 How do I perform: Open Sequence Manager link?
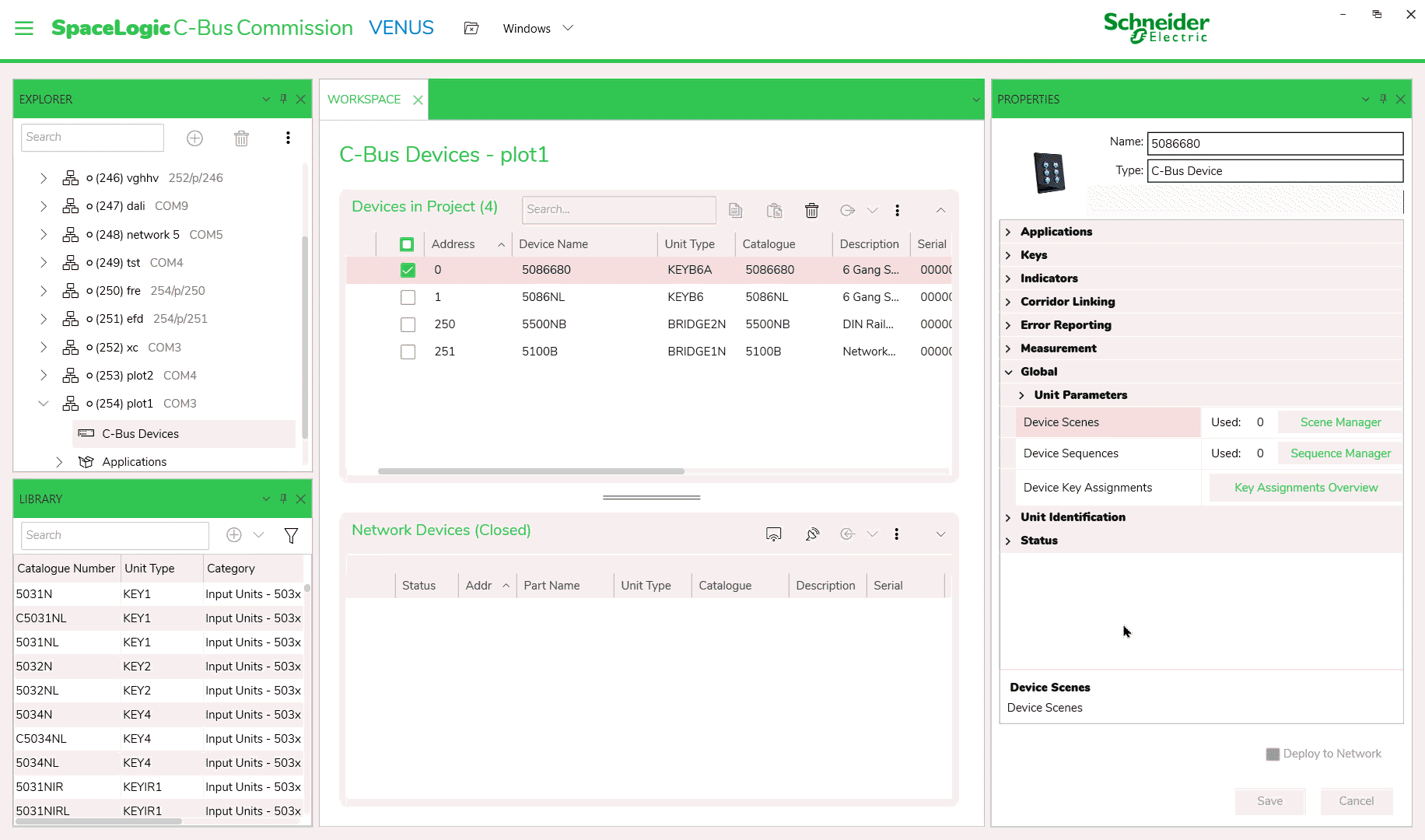pos(1341,453)
